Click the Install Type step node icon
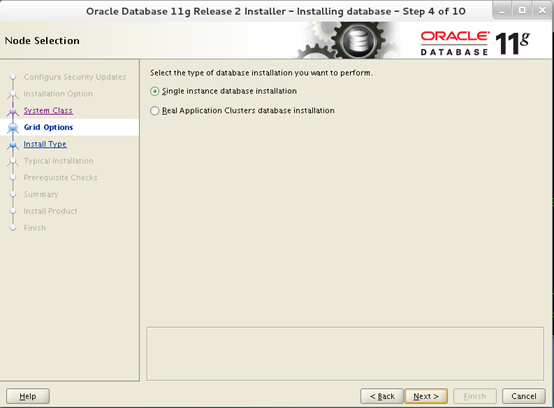The width and height of the screenshot is (554, 408). tap(13, 144)
